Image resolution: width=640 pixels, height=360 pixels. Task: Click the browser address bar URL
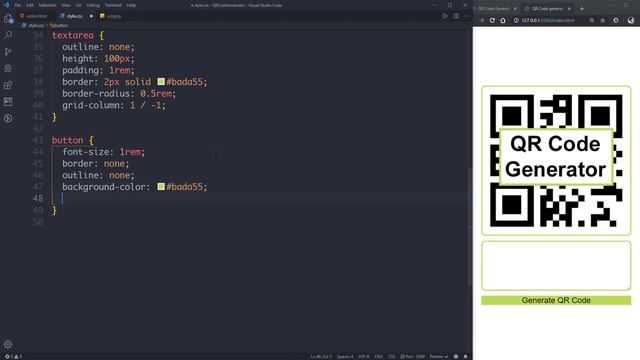[x=548, y=20]
